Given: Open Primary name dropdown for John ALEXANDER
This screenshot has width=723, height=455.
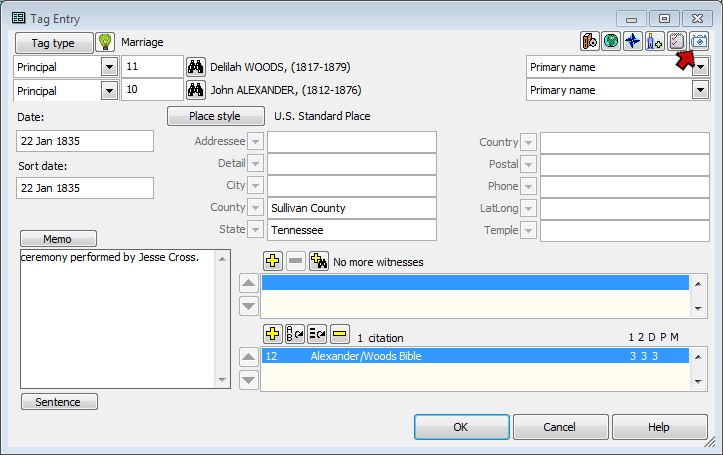Looking at the screenshot, I should point(700,90).
